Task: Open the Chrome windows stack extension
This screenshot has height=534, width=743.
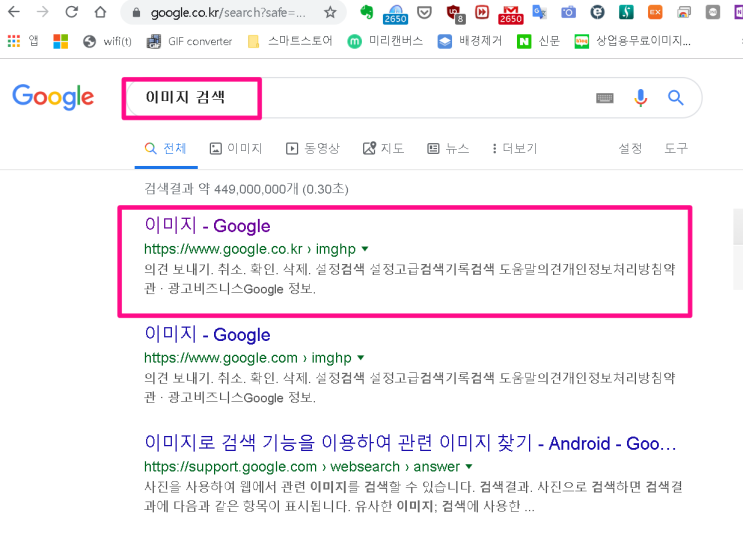Action: (684, 12)
